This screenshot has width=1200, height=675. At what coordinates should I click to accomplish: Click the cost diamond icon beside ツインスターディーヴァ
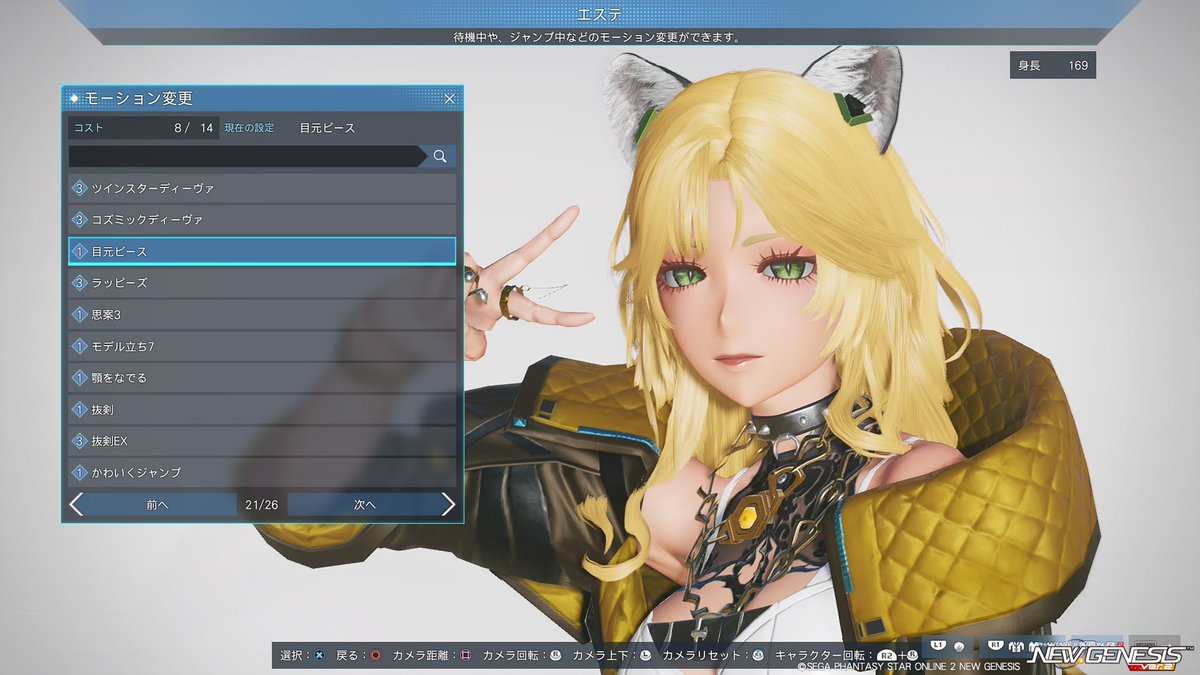[x=80, y=188]
